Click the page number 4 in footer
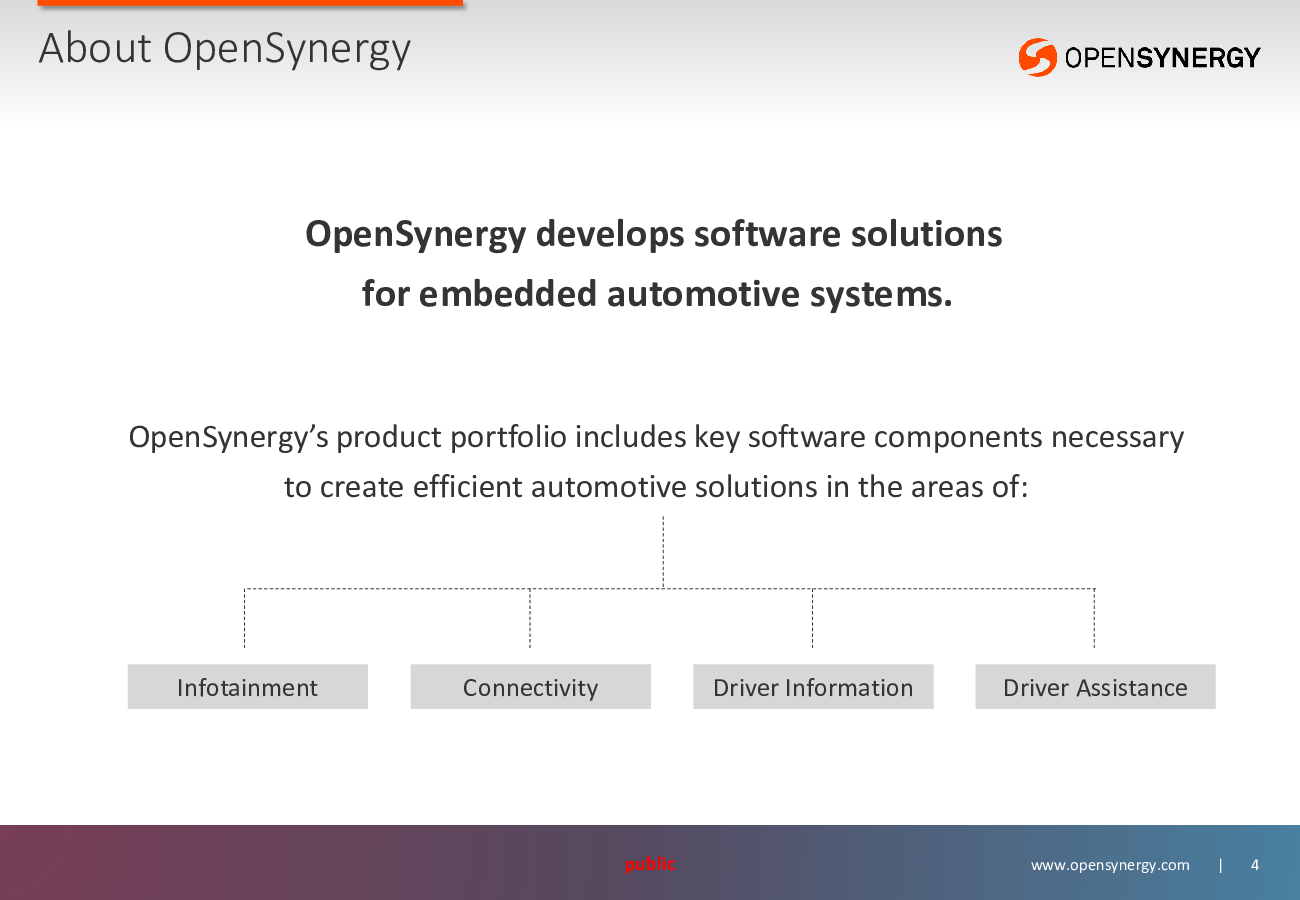Image resolution: width=1300 pixels, height=900 pixels. click(x=1255, y=865)
